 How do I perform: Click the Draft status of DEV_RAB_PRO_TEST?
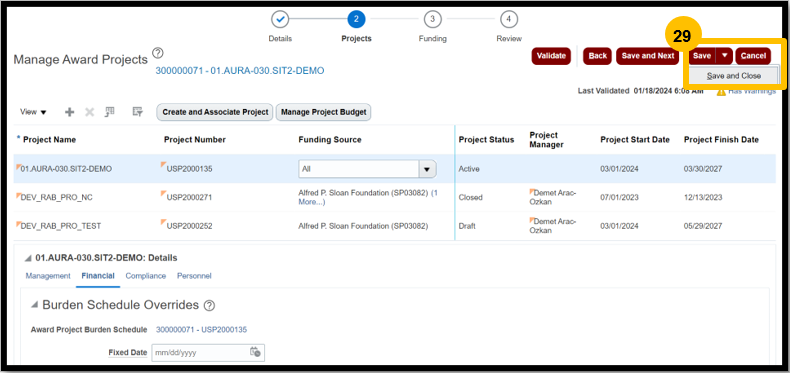pos(467,226)
